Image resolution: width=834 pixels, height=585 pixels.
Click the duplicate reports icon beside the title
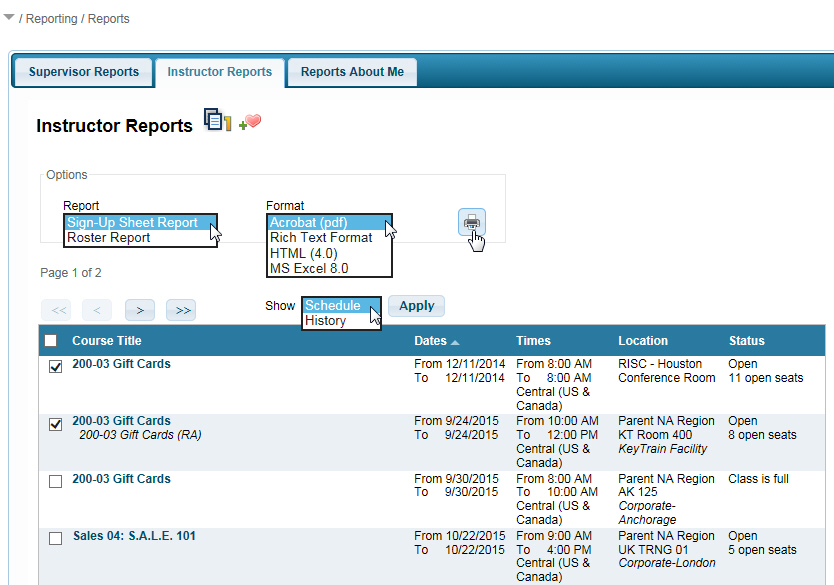pyautogui.click(x=216, y=120)
